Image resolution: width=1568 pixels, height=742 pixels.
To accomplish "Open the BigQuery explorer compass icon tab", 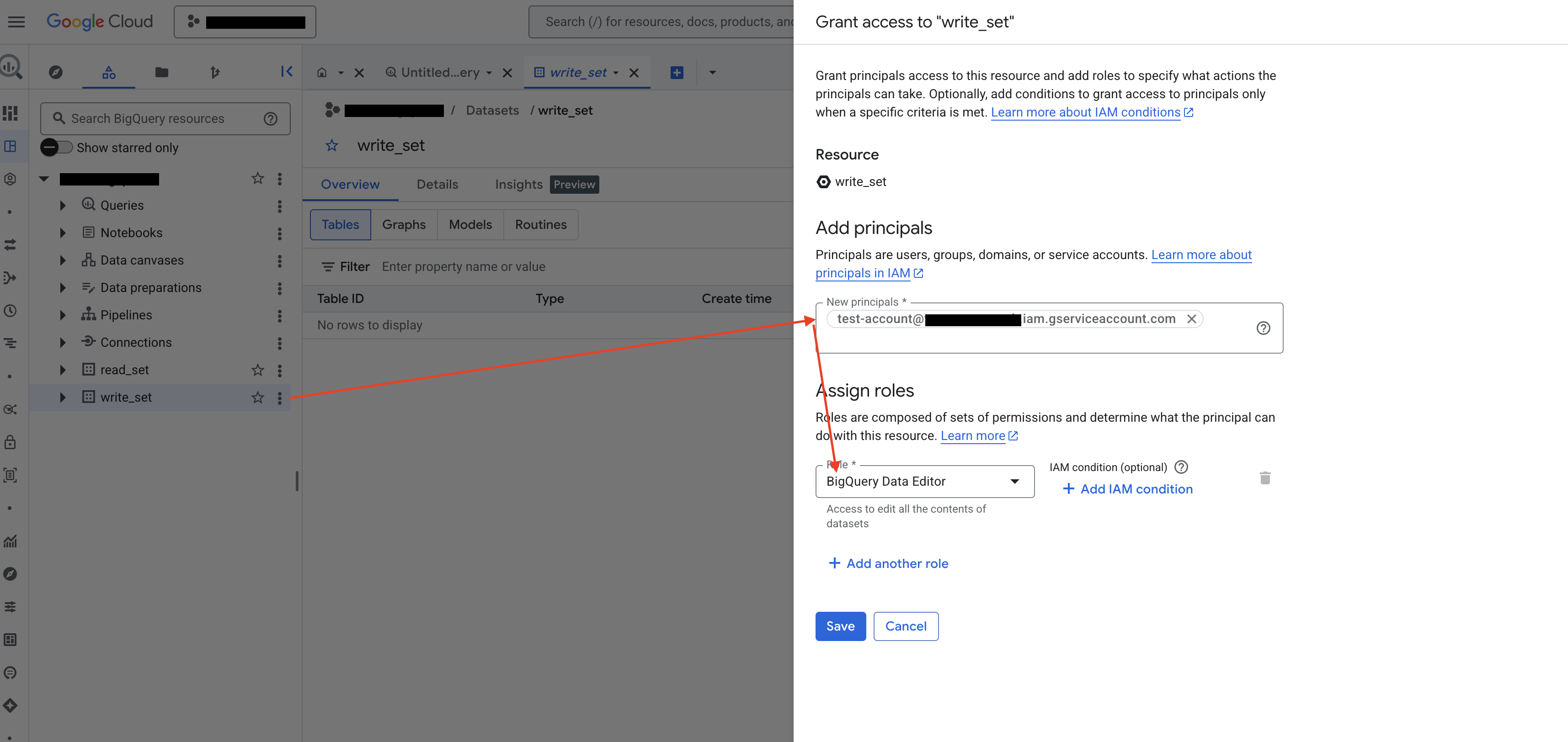I will click(x=55, y=72).
